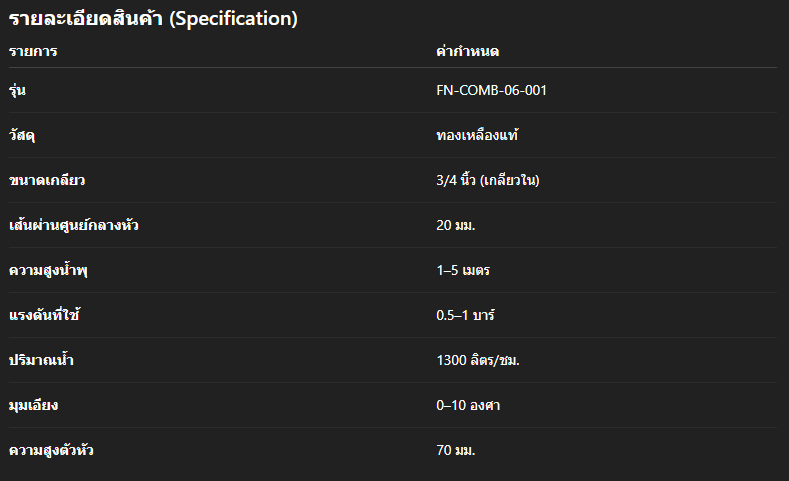The image size is (789, 481).
Task: Click the รายการ column header
Action: pos(33,51)
